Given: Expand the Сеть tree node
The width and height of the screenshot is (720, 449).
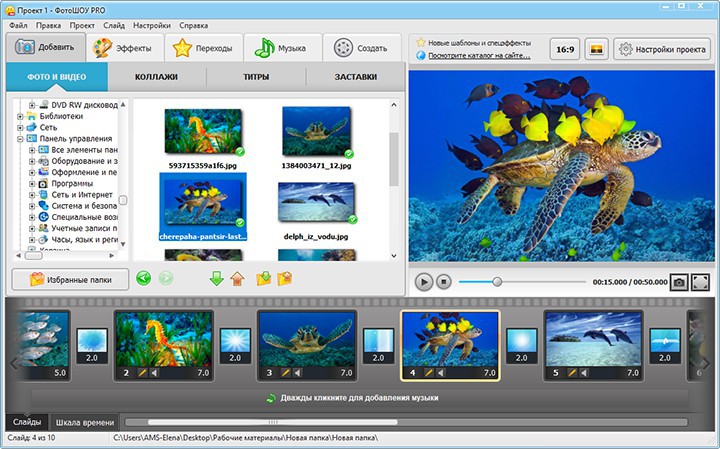Looking at the screenshot, I should (20, 127).
